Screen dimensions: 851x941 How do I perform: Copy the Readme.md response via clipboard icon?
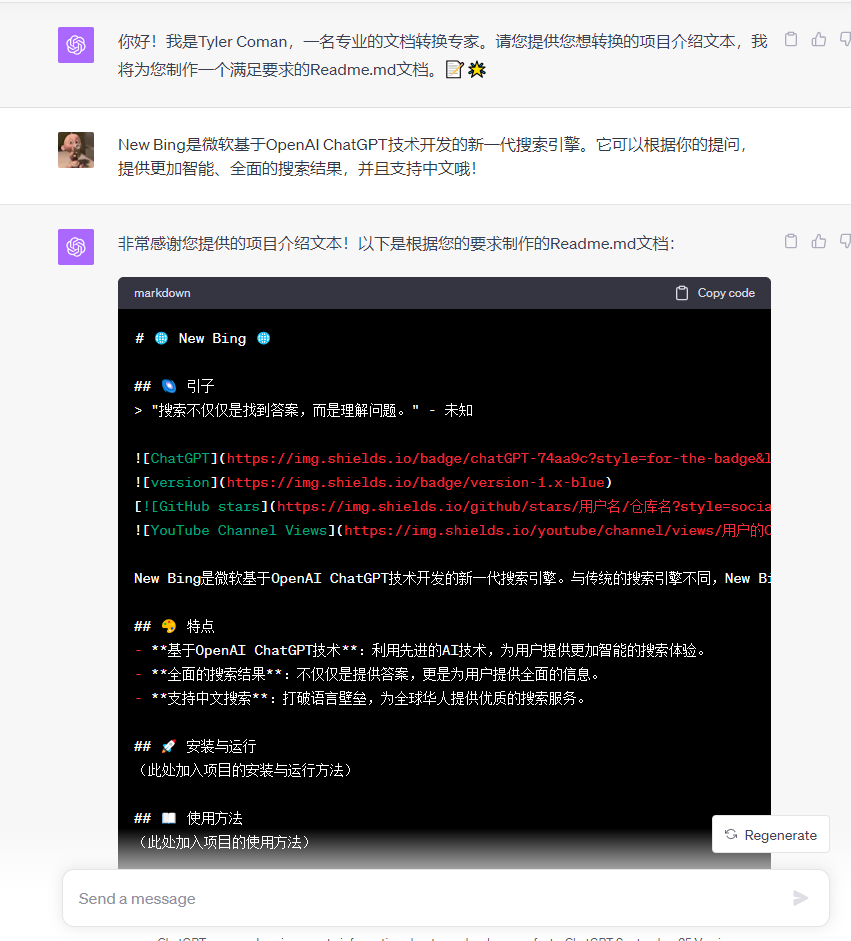(x=791, y=241)
